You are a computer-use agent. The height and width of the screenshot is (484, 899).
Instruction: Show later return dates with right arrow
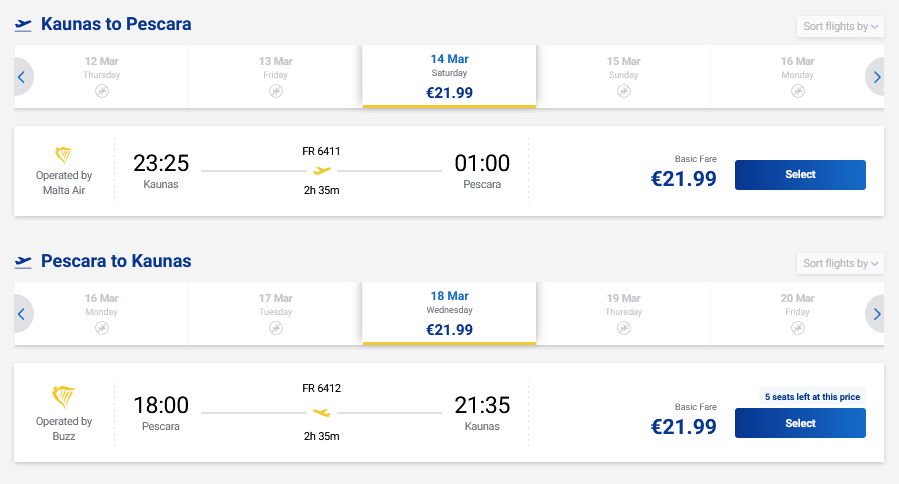pos(877,314)
